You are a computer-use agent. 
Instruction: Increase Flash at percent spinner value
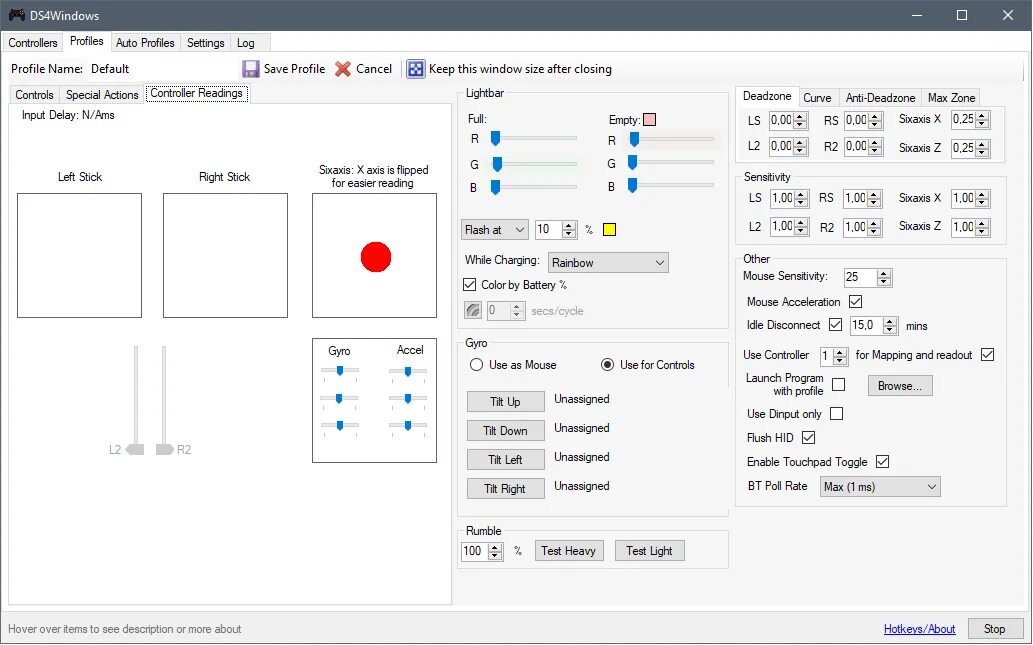(569, 225)
